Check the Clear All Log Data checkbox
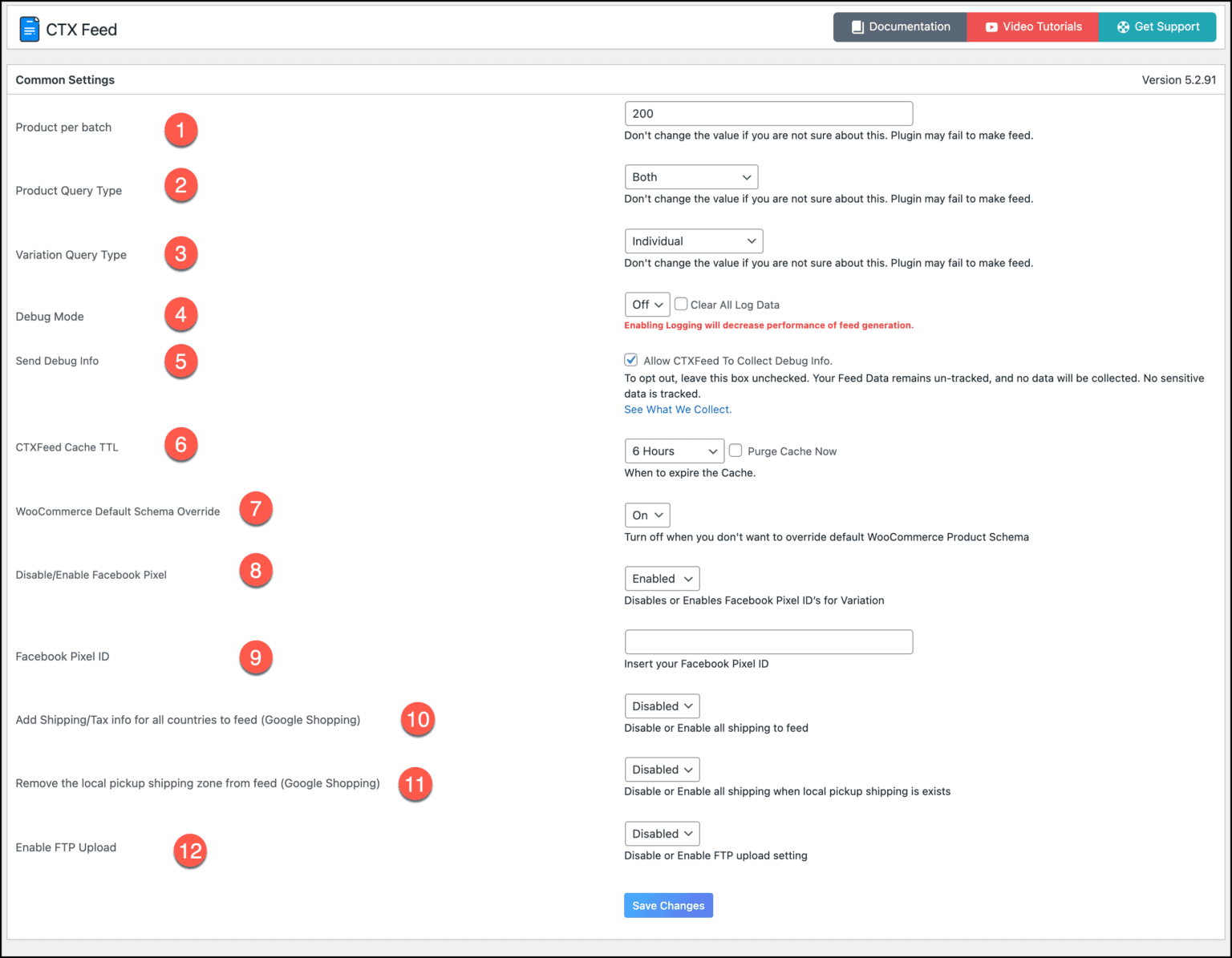This screenshot has width=1232, height=958. point(681,304)
